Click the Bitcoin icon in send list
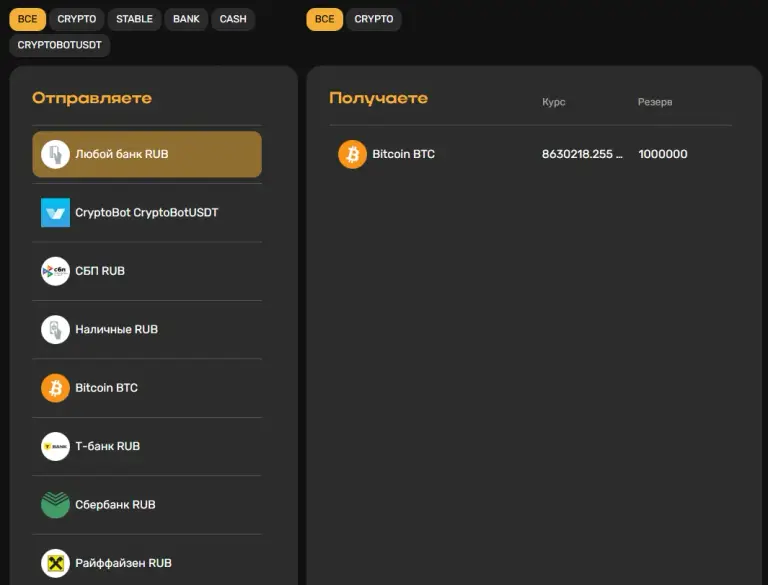The width and height of the screenshot is (768, 585). click(55, 388)
